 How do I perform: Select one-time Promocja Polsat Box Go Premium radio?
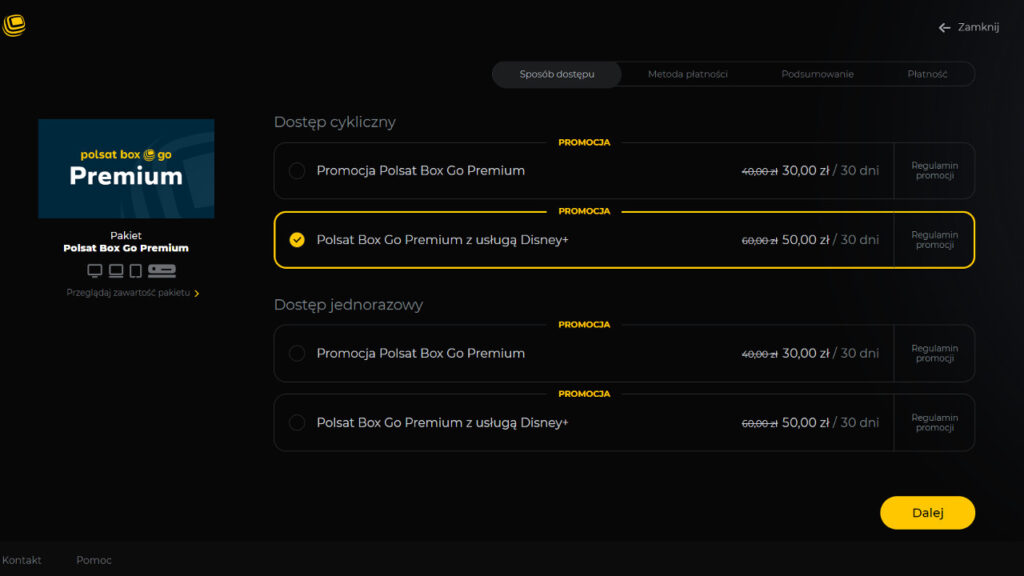[296, 353]
